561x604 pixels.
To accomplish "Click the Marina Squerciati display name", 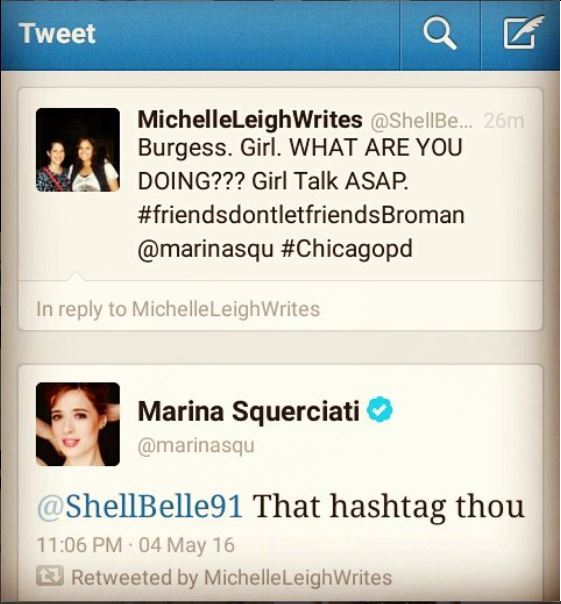I will (249, 411).
